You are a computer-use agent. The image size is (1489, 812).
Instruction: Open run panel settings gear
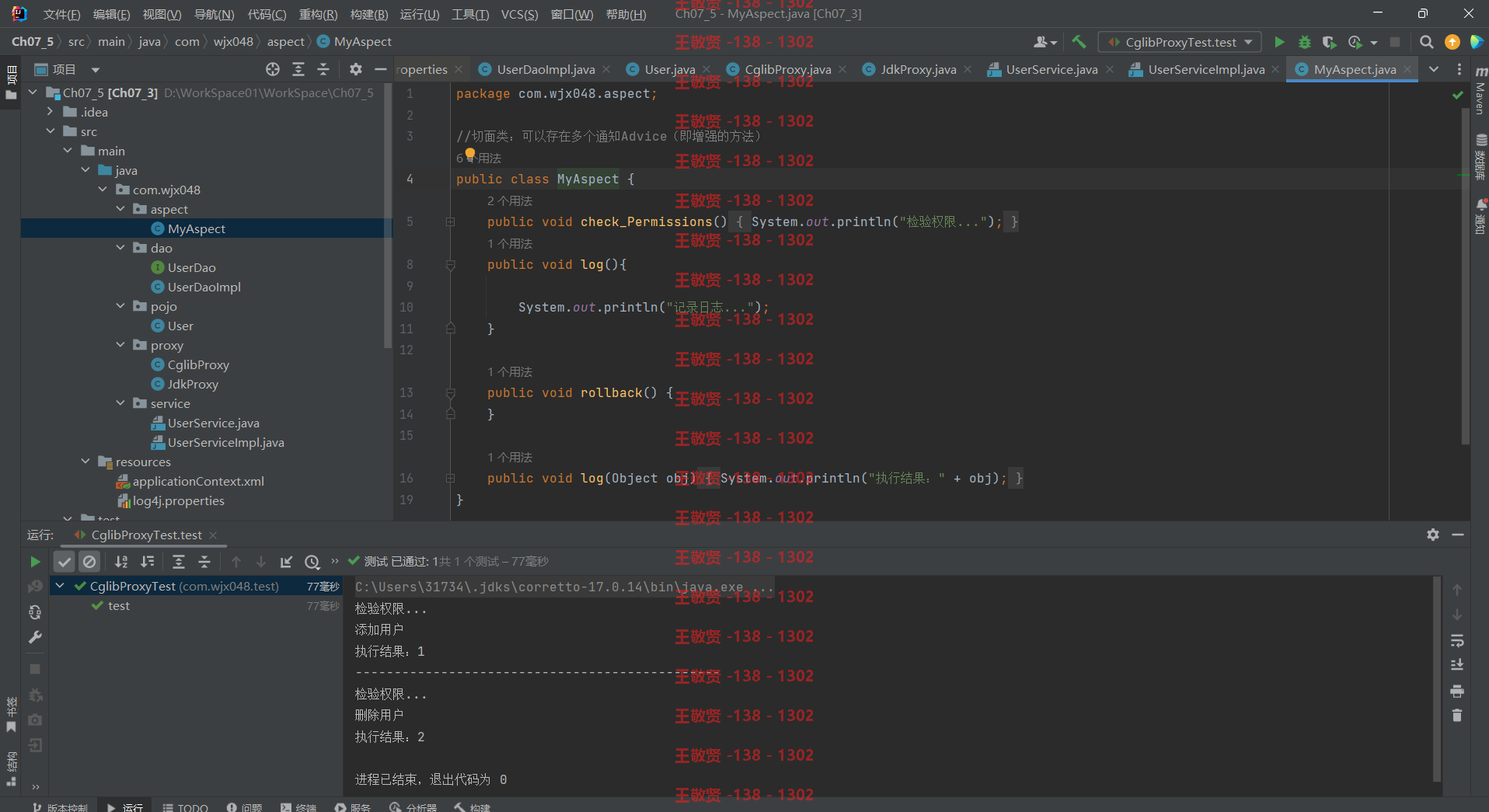[x=1433, y=535]
